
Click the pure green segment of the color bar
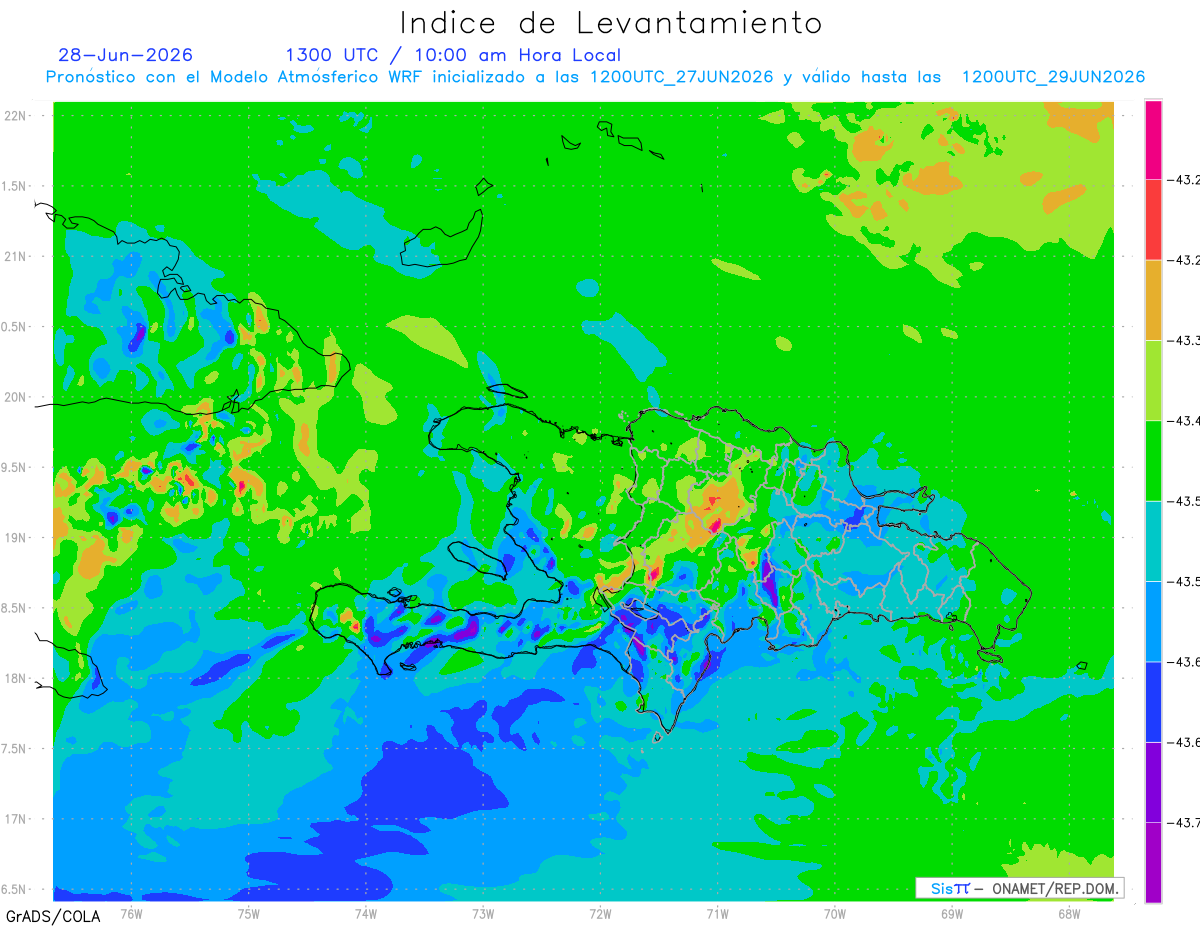pos(1153,460)
